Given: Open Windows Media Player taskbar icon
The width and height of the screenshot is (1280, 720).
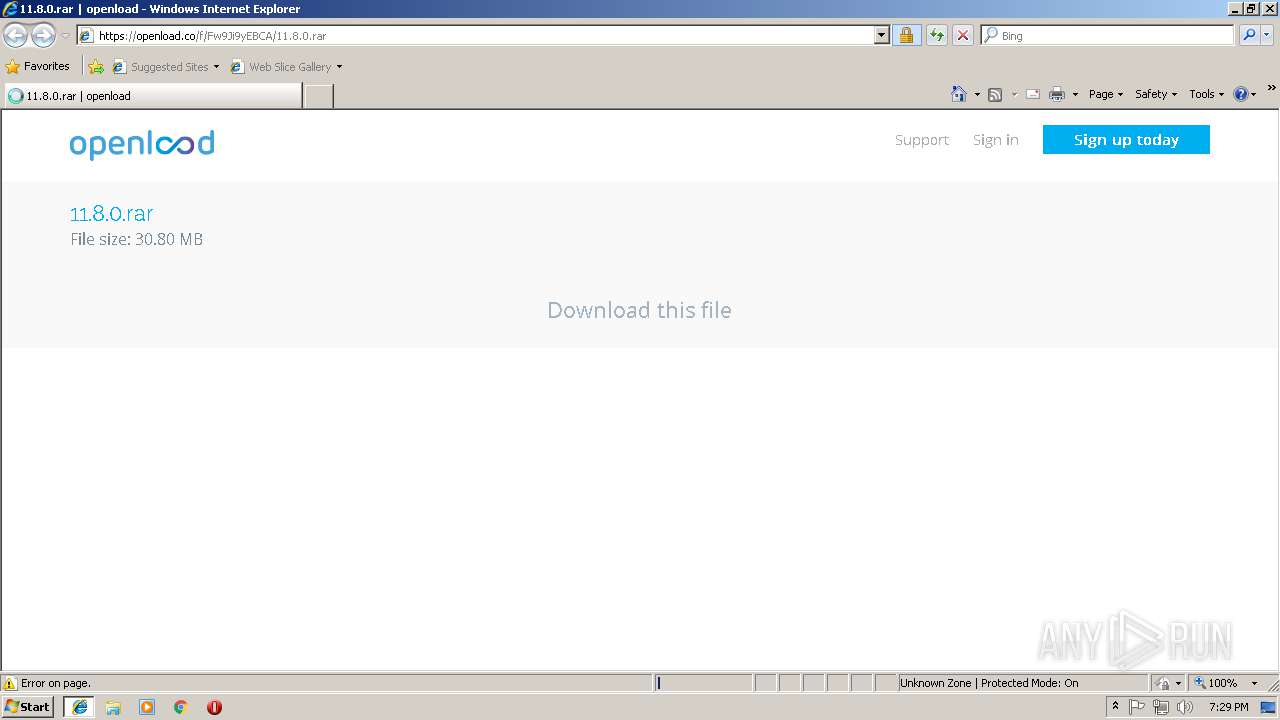Looking at the screenshot, I should click(x=147, y=707).
